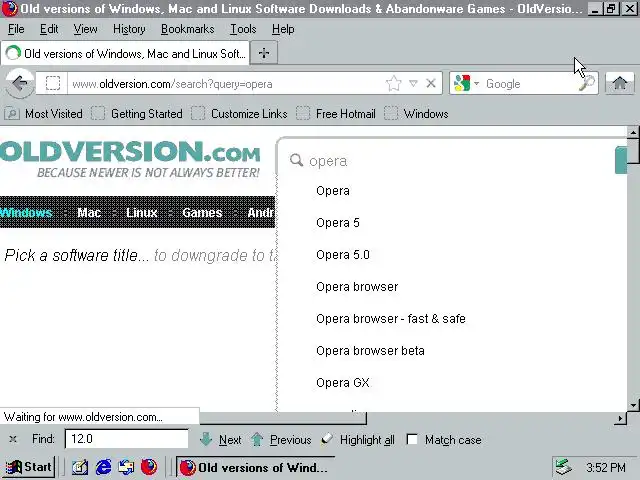This screenshot has width=640, height=480.
Task: Open the Getting Started bookmark
Action: point(137,113)
